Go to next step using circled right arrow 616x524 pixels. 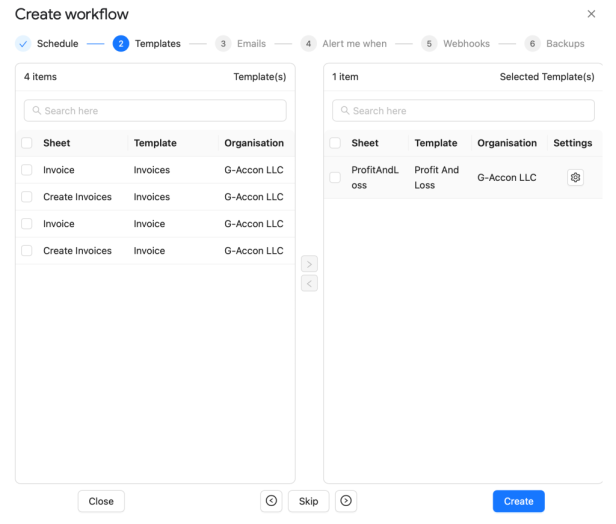346,501
